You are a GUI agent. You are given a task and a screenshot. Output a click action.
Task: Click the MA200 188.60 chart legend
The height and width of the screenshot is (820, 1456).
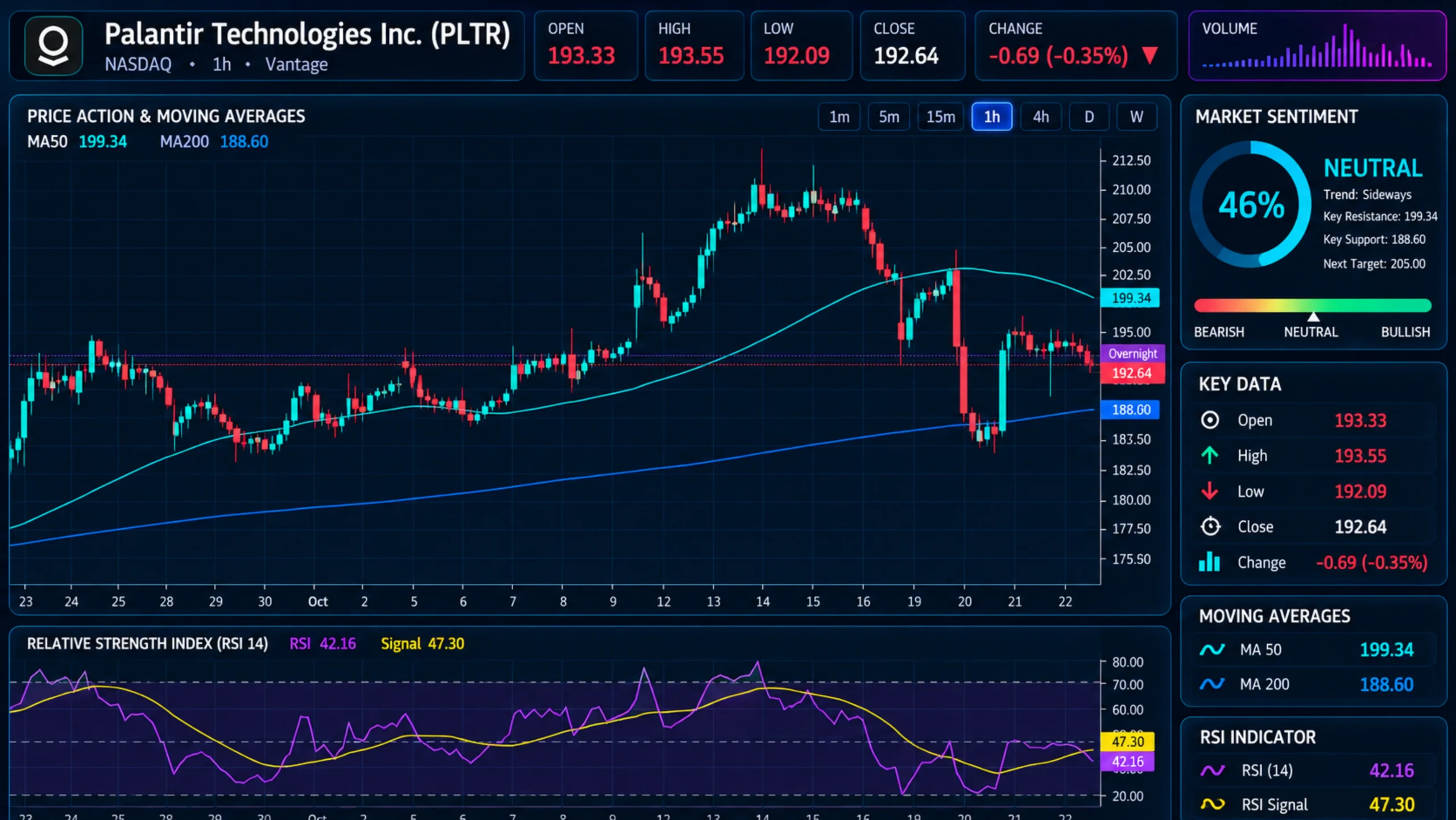pyautogui.click(x=214, y=142)
